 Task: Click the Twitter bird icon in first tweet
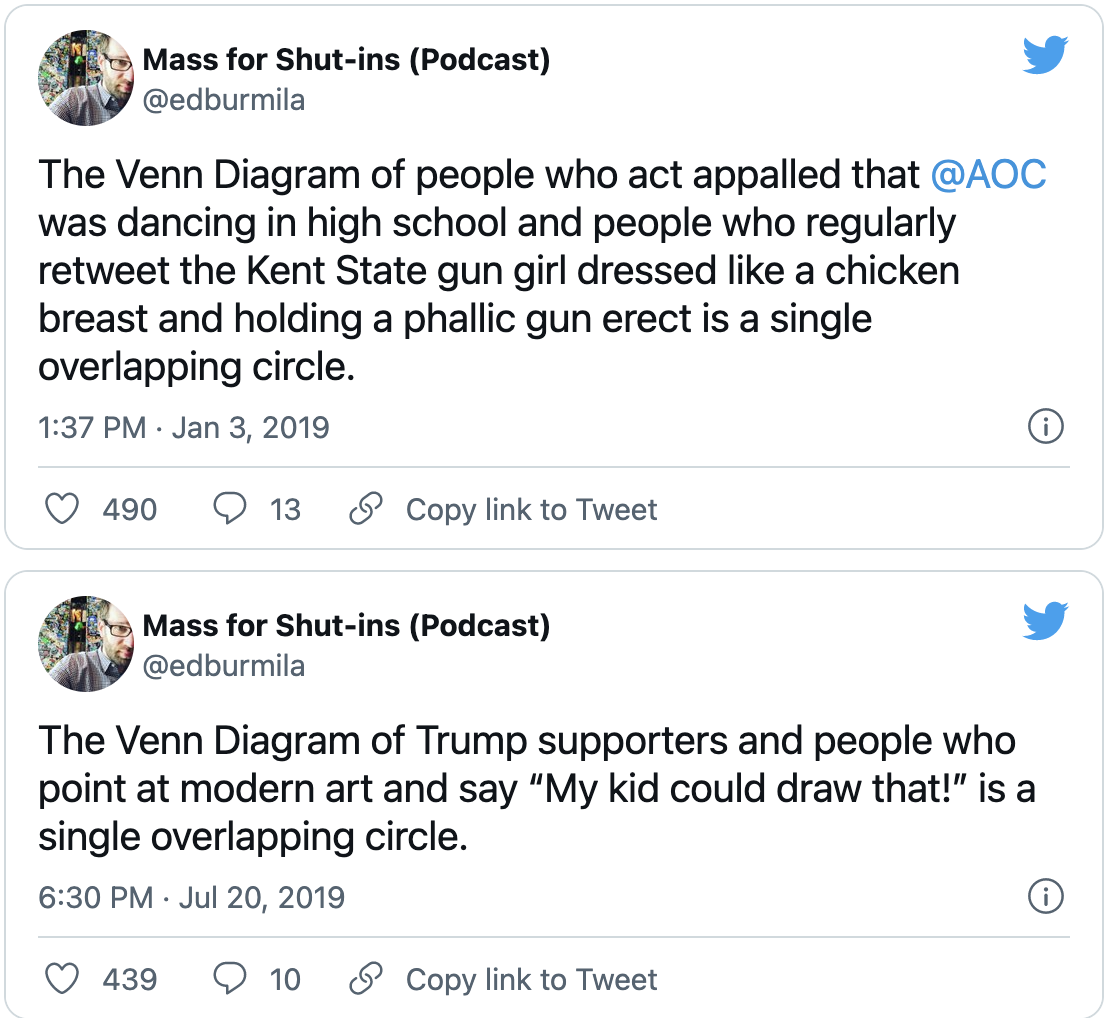click(x=1046, y=55)
